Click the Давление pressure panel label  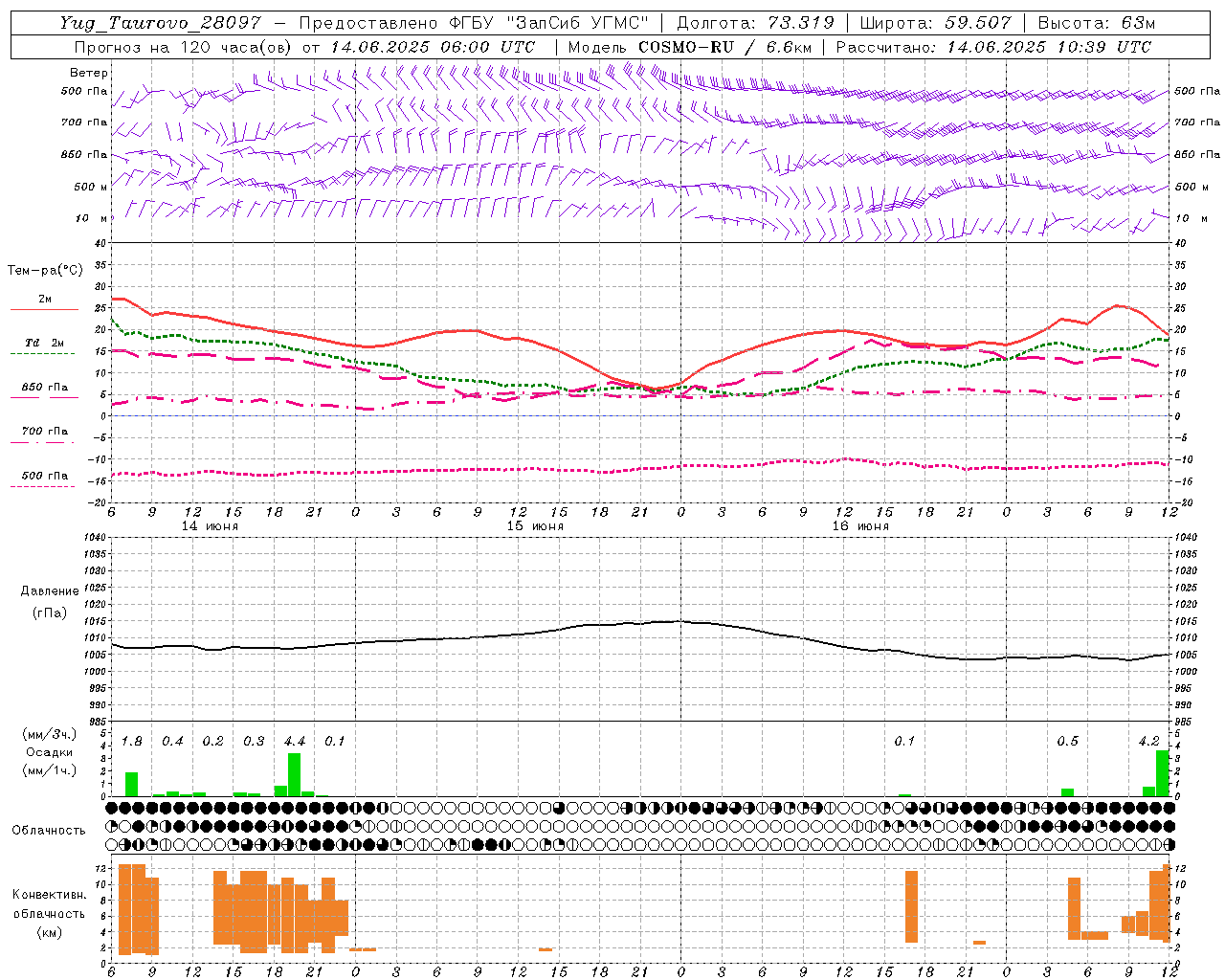50,591
